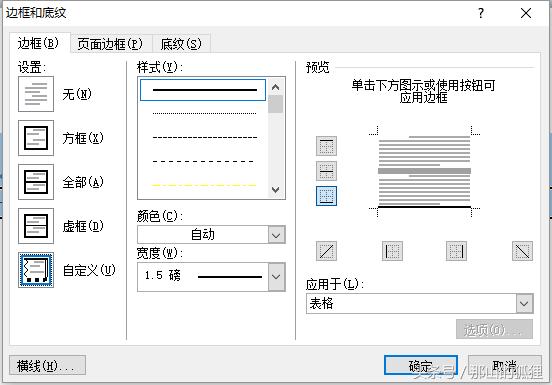Select the dotted line style
Image resolution: width=552 pixels, height=385 pixels.
(x=204, y=113)
